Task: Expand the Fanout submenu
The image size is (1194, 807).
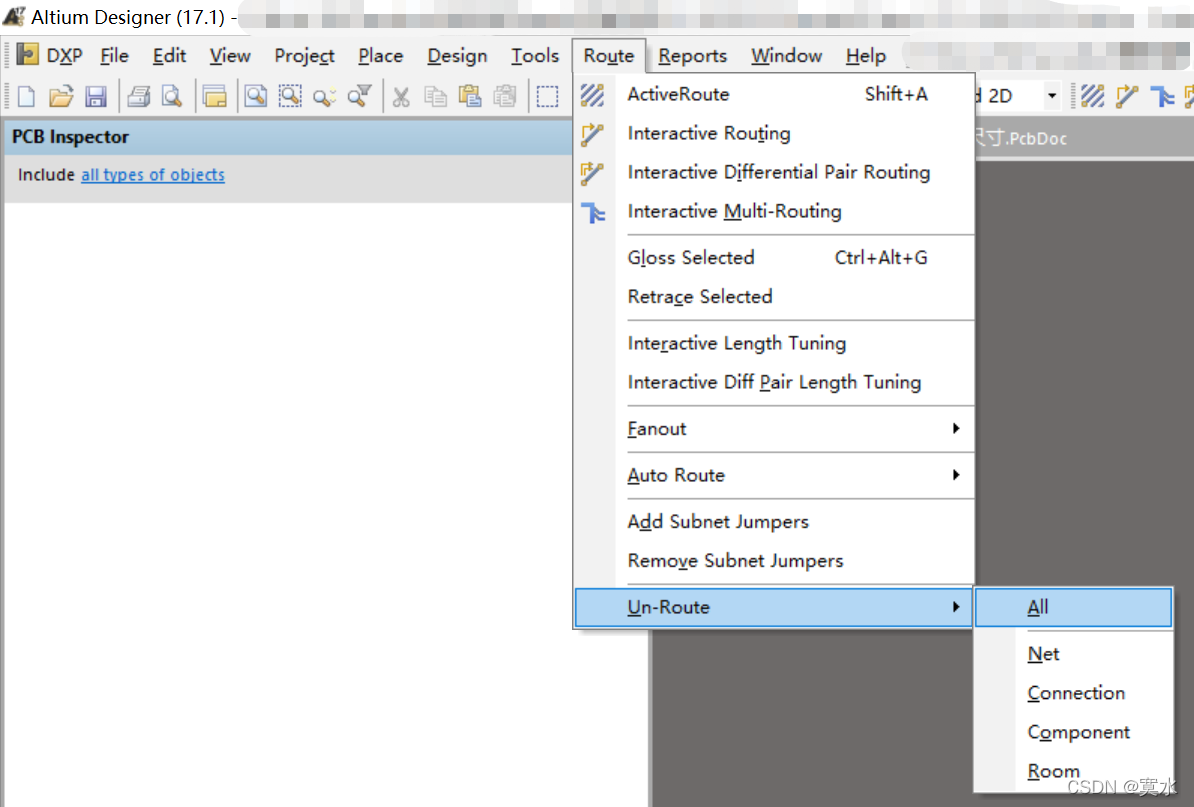Action: [774, 429]
